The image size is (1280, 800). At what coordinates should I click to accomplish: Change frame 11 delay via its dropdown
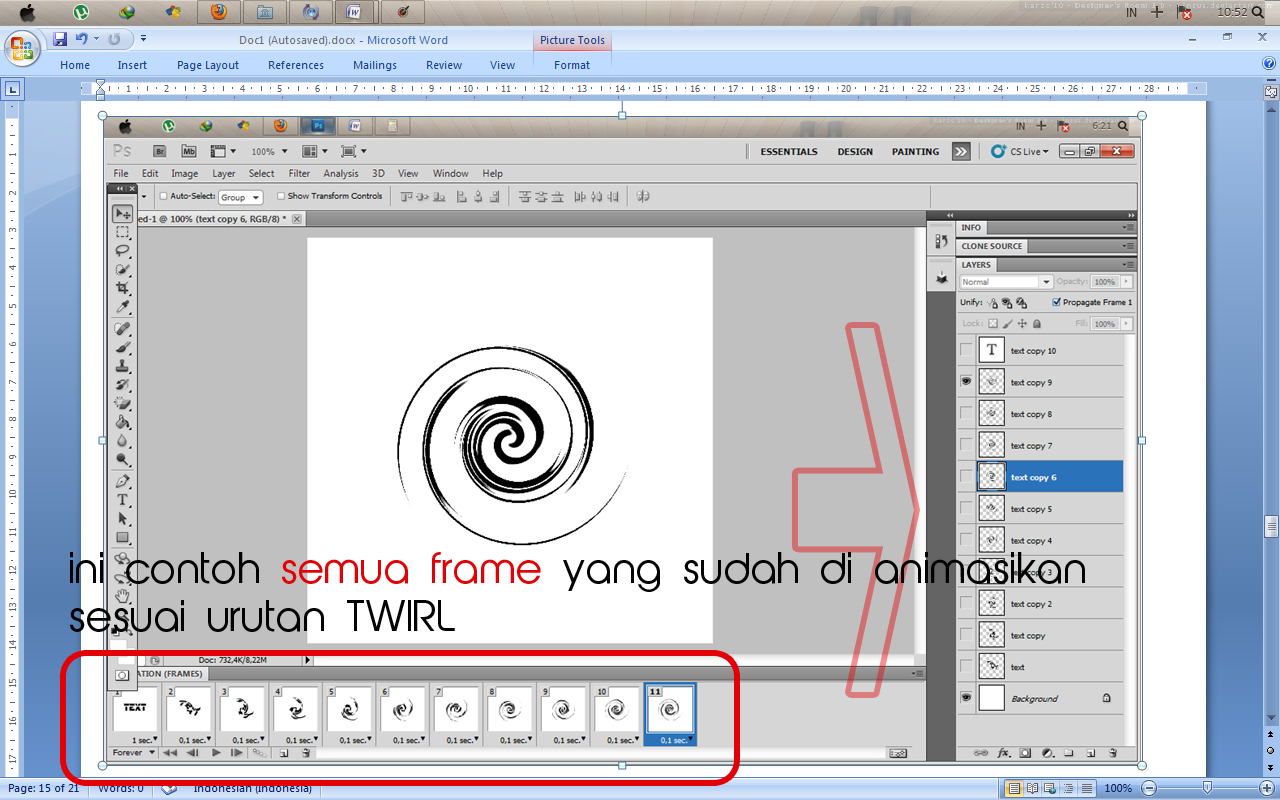tap(691, 738)
